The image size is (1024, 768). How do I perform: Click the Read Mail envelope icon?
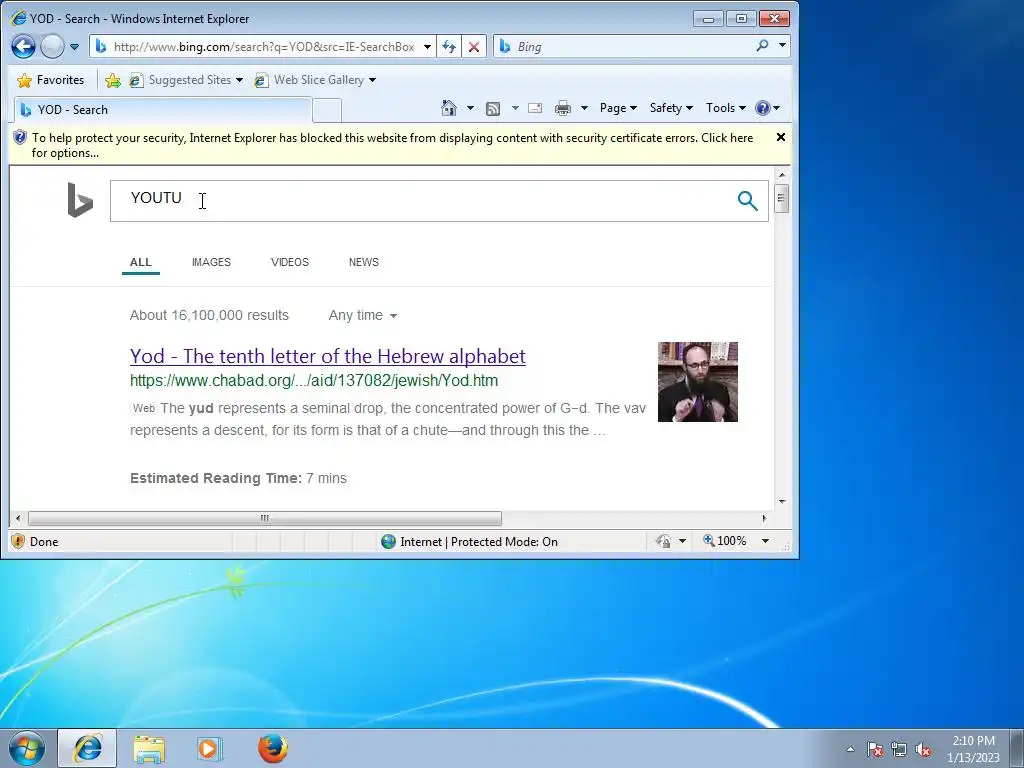click(535, 108)
